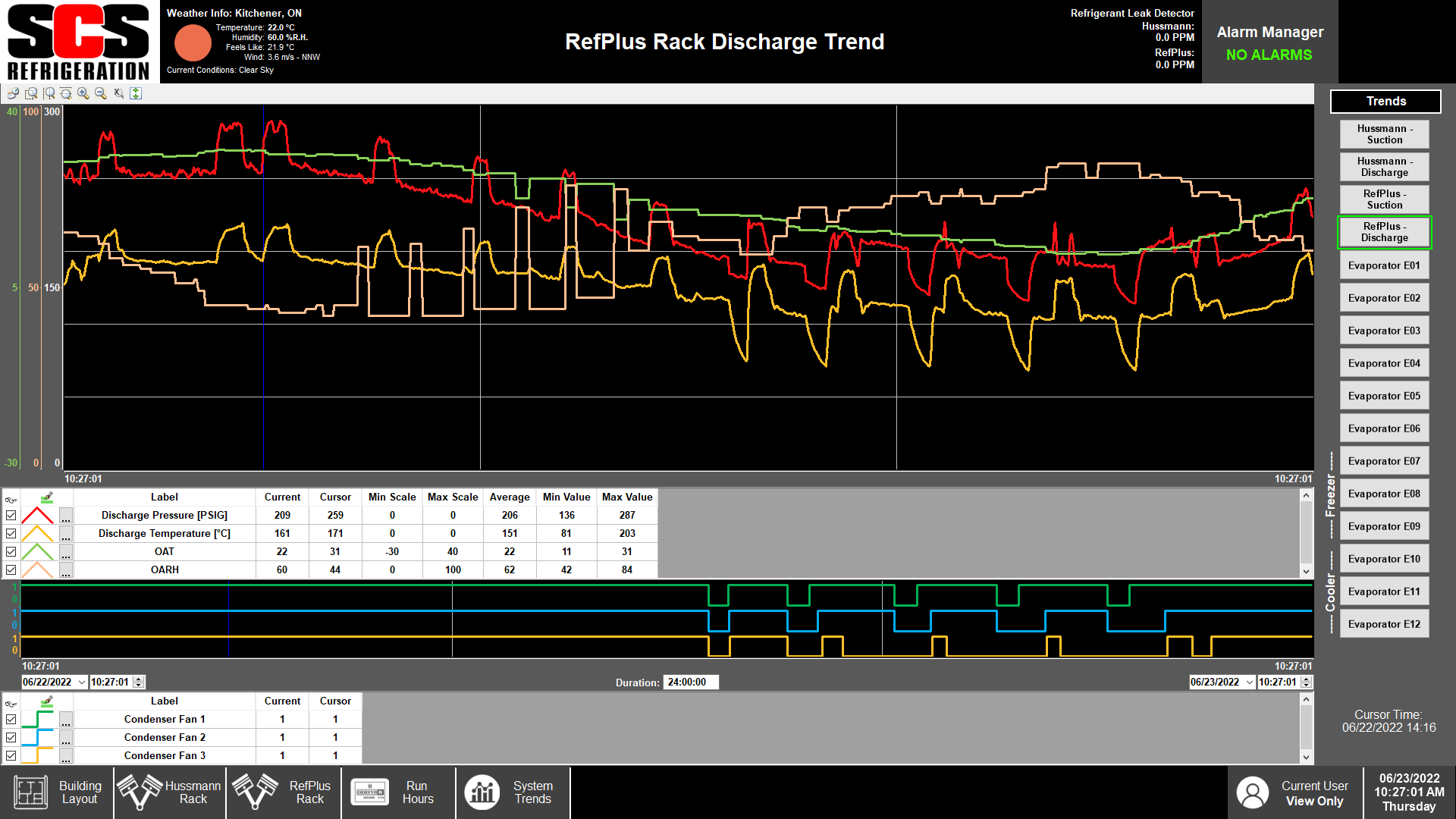
Task: Toggle Condenser Fan 1 trace checkbox
Action: coord(11,720)
